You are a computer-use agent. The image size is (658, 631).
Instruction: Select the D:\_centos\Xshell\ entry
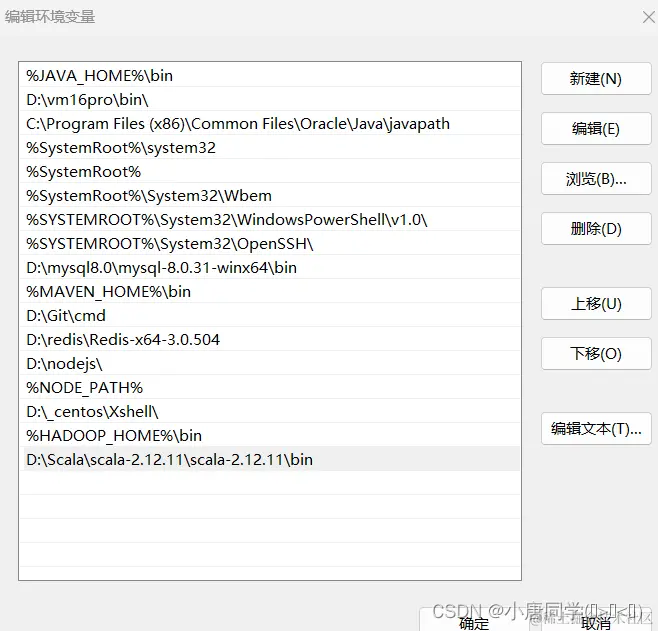(269, 412)
